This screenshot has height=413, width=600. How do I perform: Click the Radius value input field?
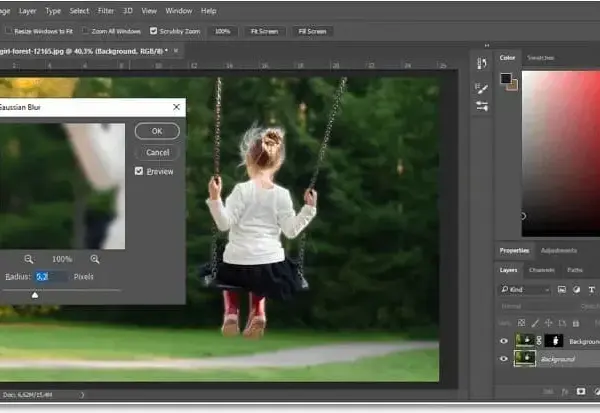pos(51,276)
